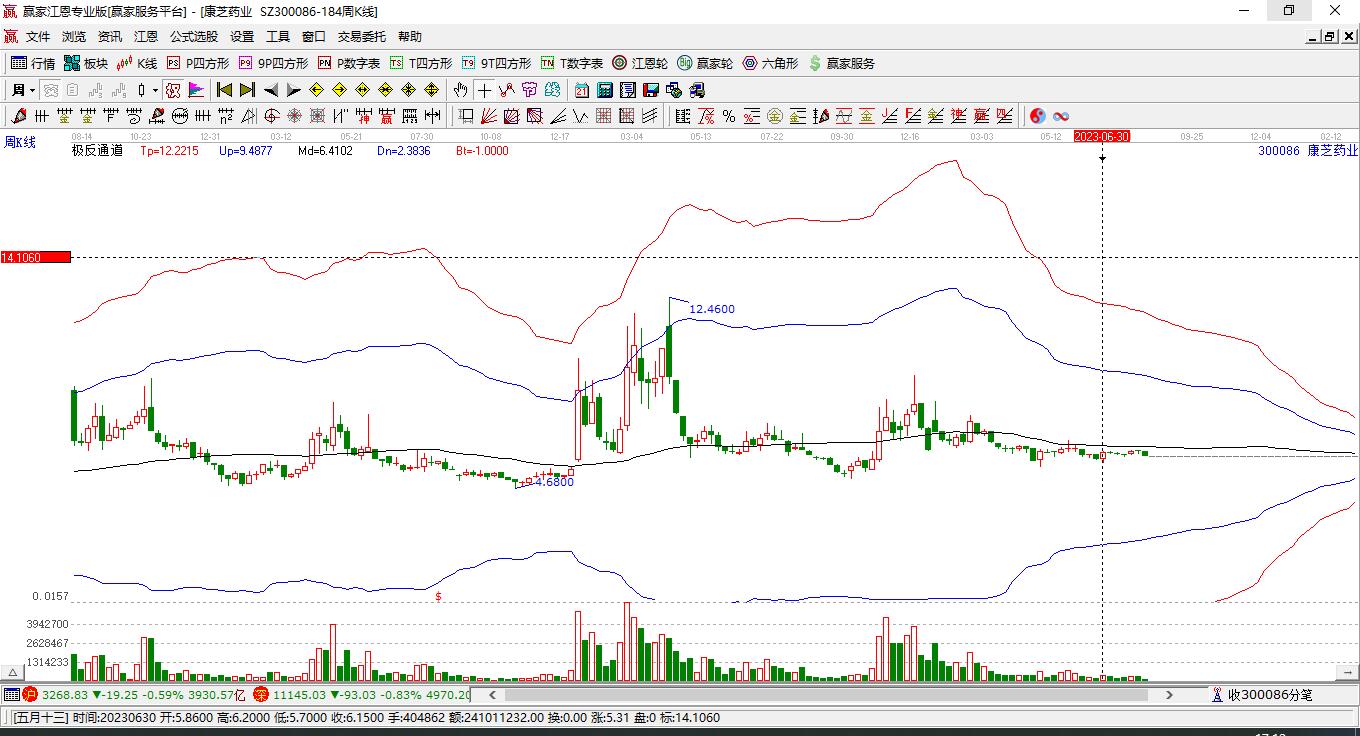Open the T数字表 tool
The width and height of the screenshot is (1360, 736).
[x=572, y=63]
